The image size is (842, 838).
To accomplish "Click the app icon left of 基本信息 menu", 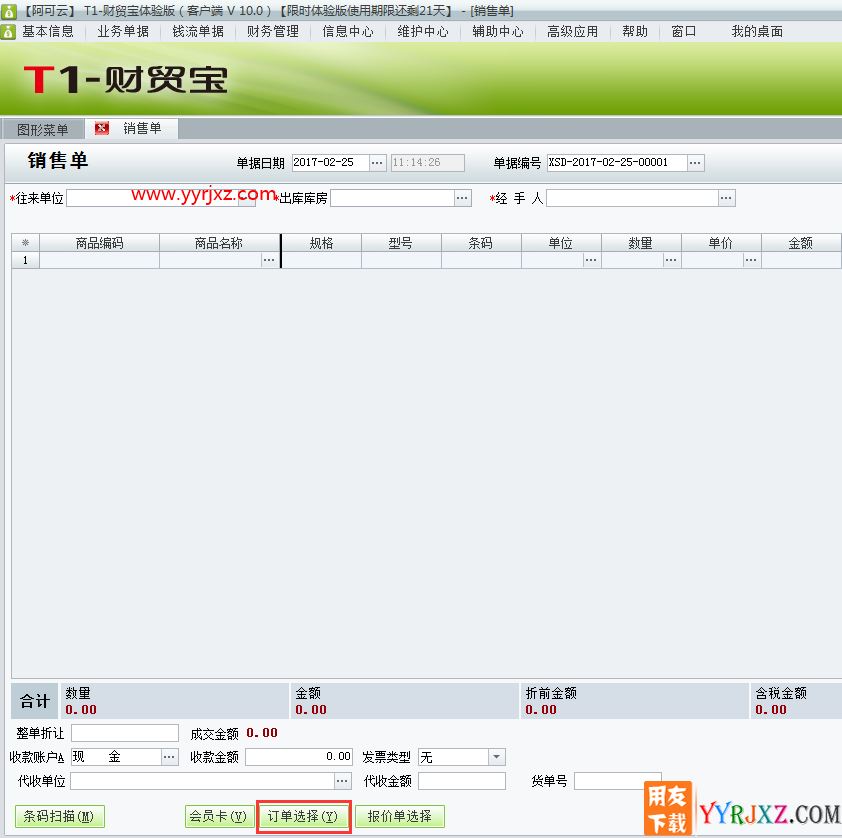I will tap(8, 32).
